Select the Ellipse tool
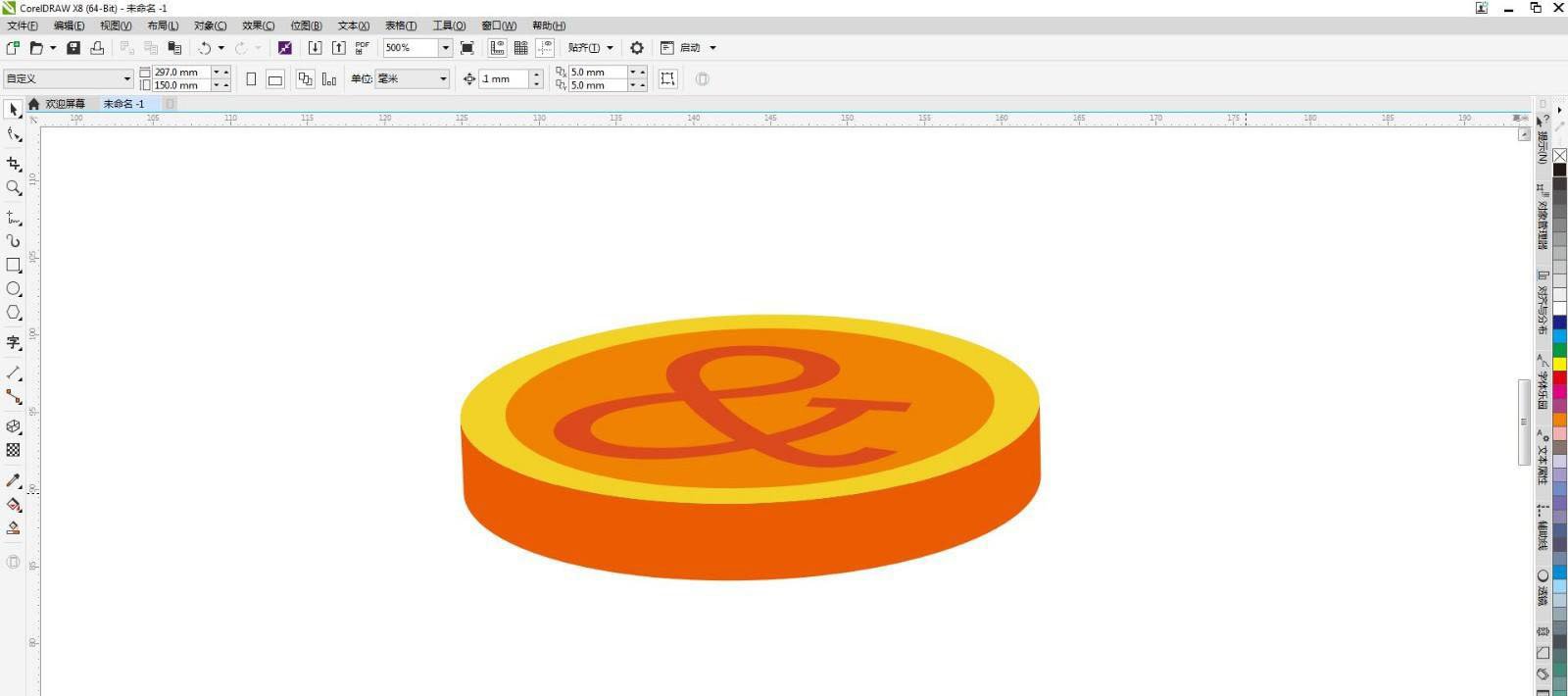 [x=14, y=289]
